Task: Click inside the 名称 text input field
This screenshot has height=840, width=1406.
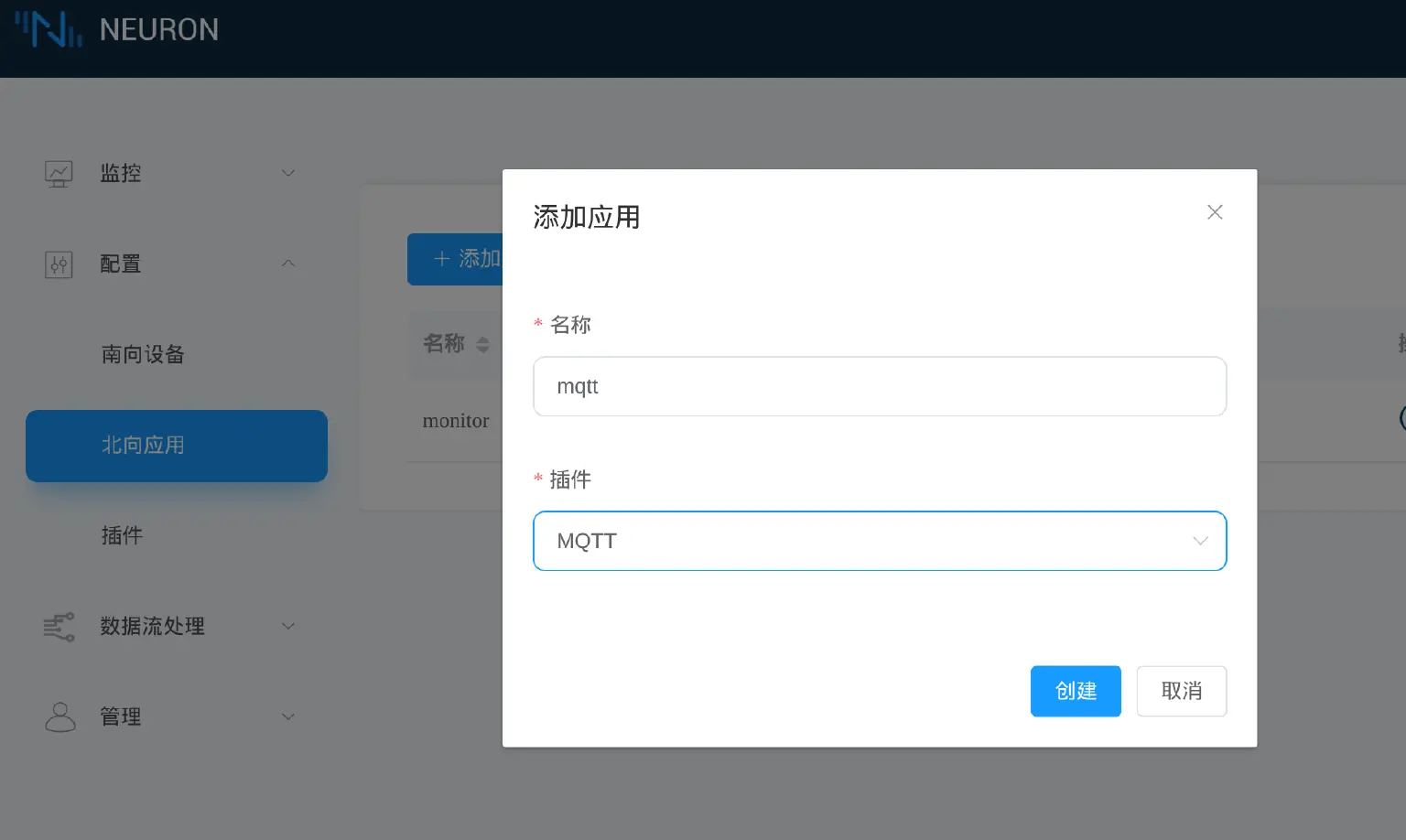Action: tap(879, 386)
